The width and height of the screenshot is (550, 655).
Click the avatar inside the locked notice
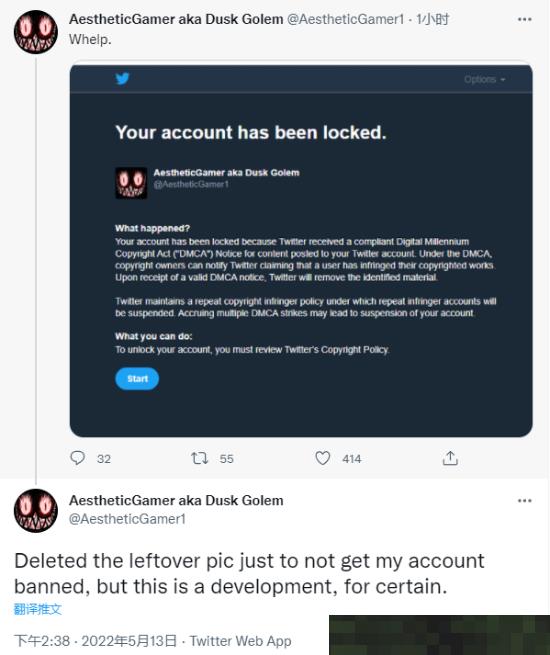click(131, 183)
